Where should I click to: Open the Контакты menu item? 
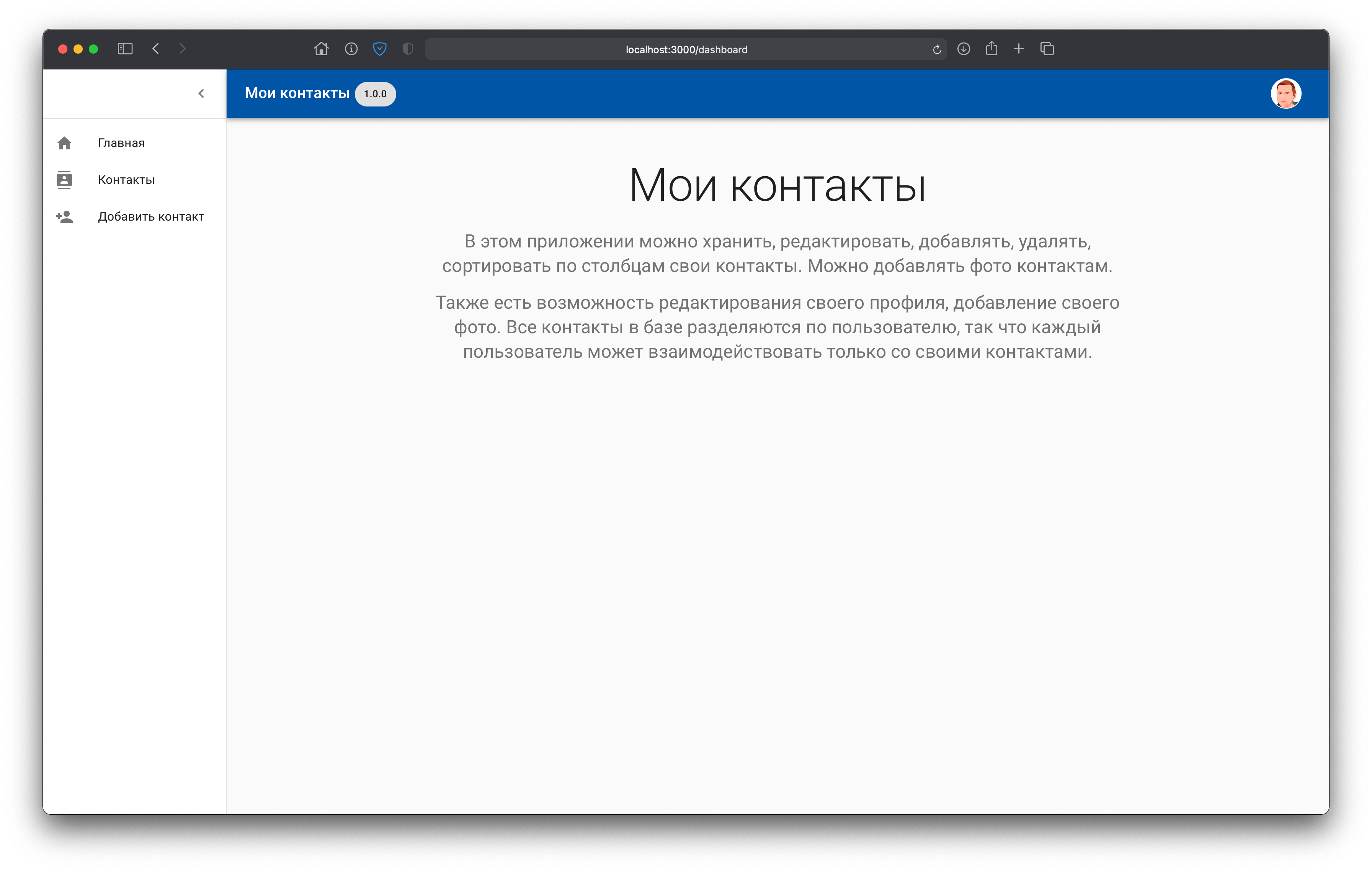126,180
